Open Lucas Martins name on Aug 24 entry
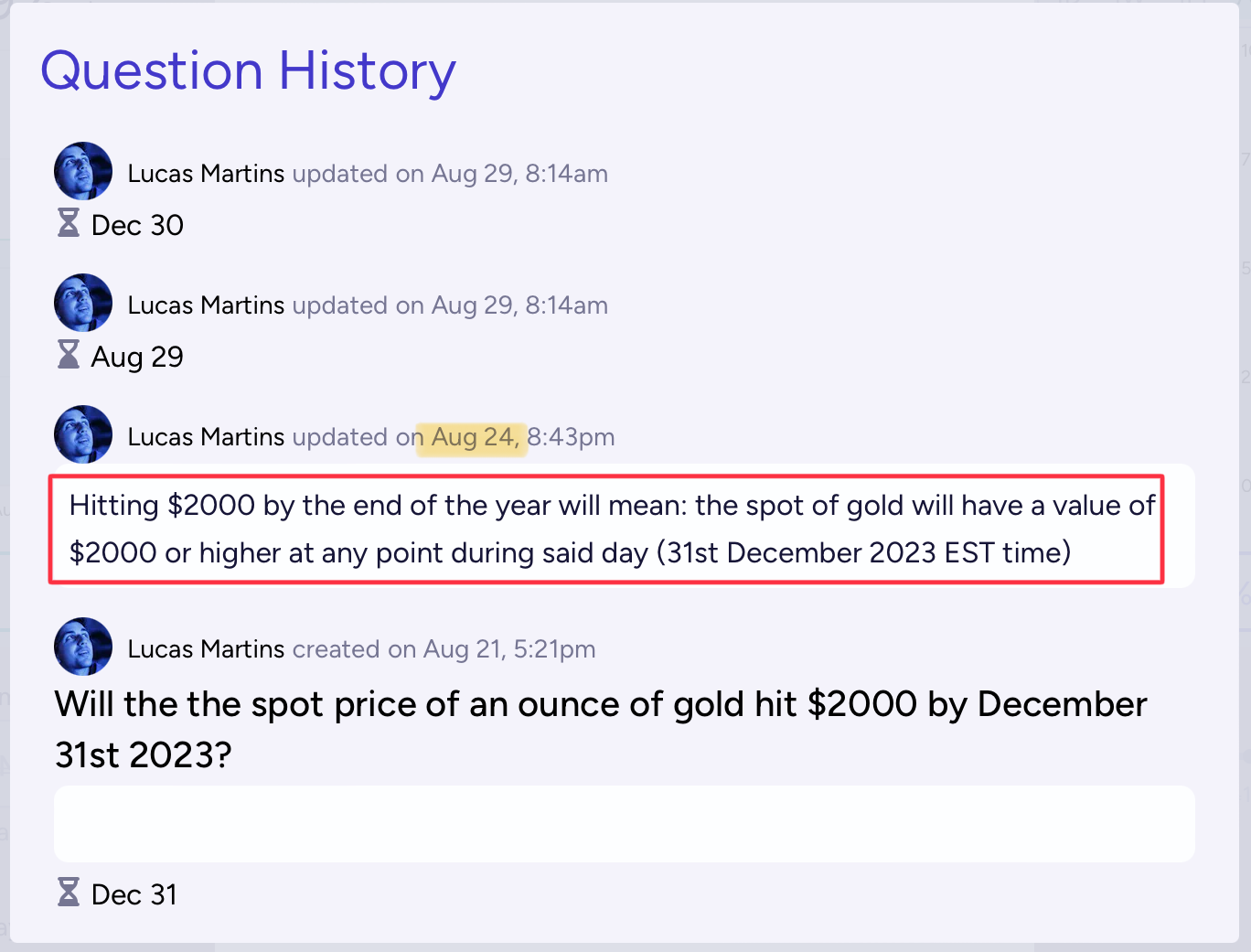 coord(206,437)
